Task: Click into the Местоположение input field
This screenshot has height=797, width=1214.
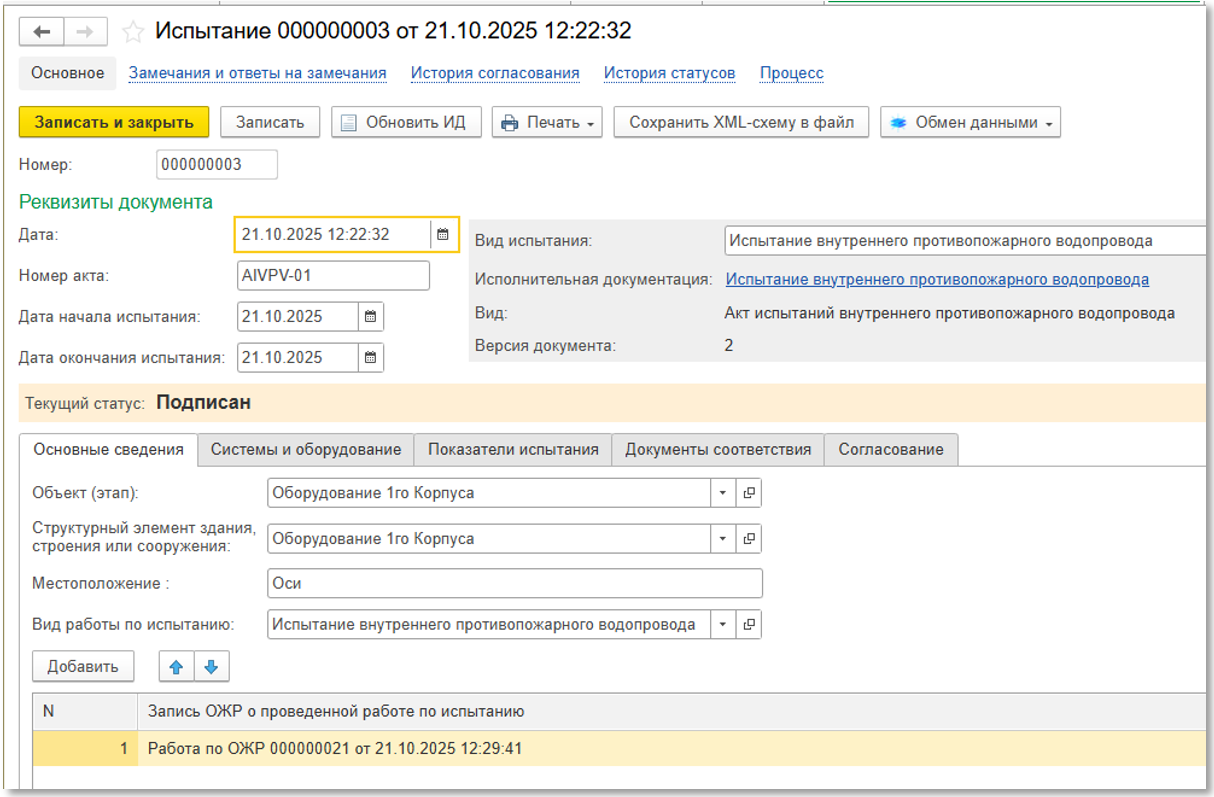Action: (515, 584)
